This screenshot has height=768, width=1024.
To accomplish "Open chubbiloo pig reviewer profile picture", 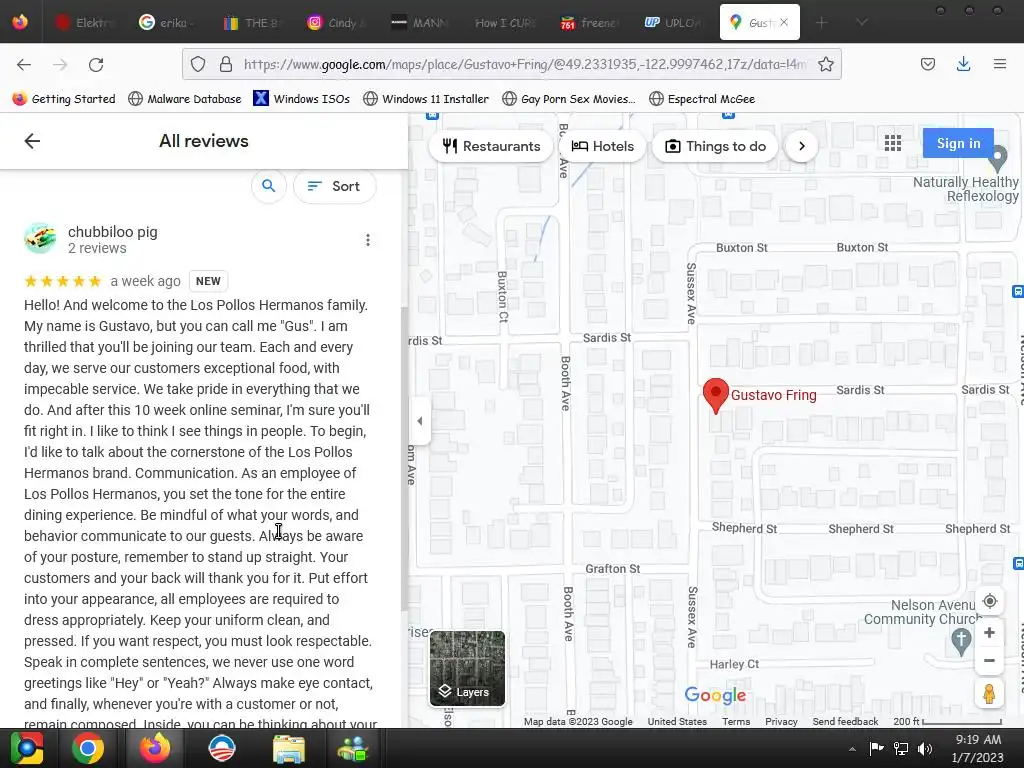I will click(x=40, y=238).
